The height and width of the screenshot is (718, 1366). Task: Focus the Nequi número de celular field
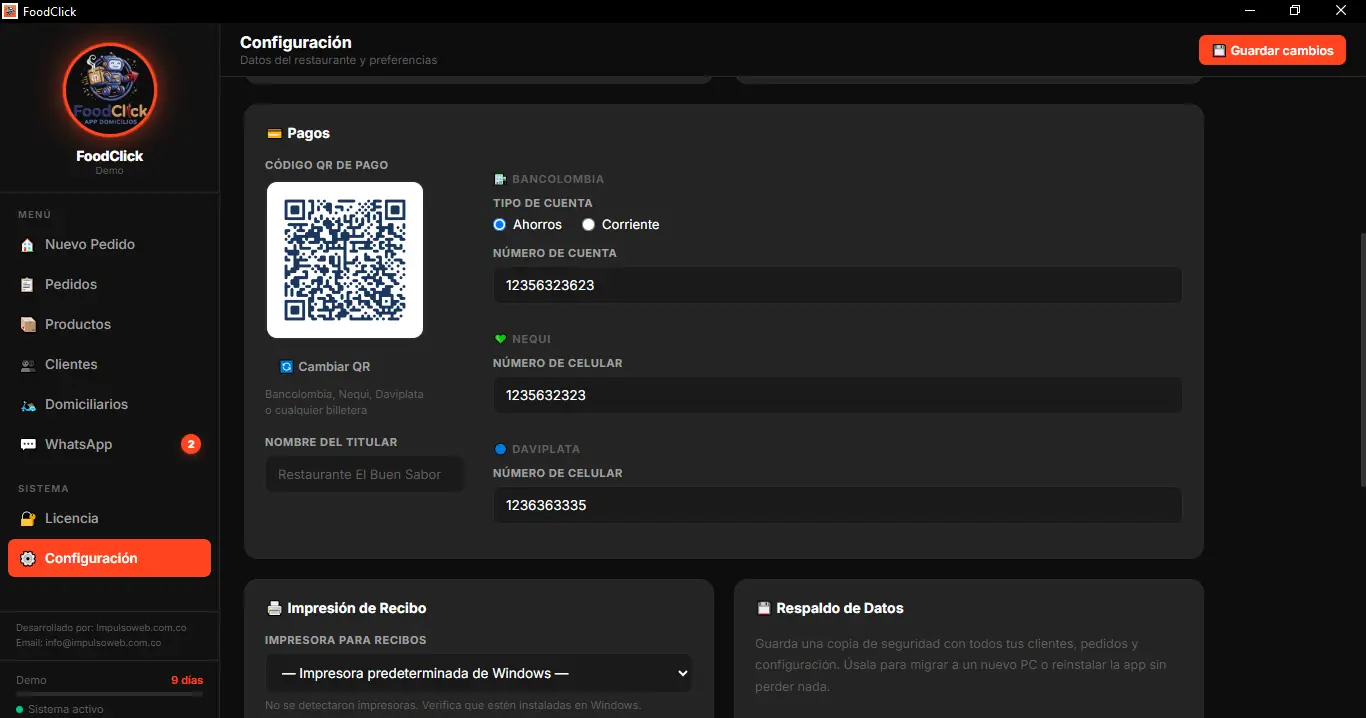(x=838, y=395)
